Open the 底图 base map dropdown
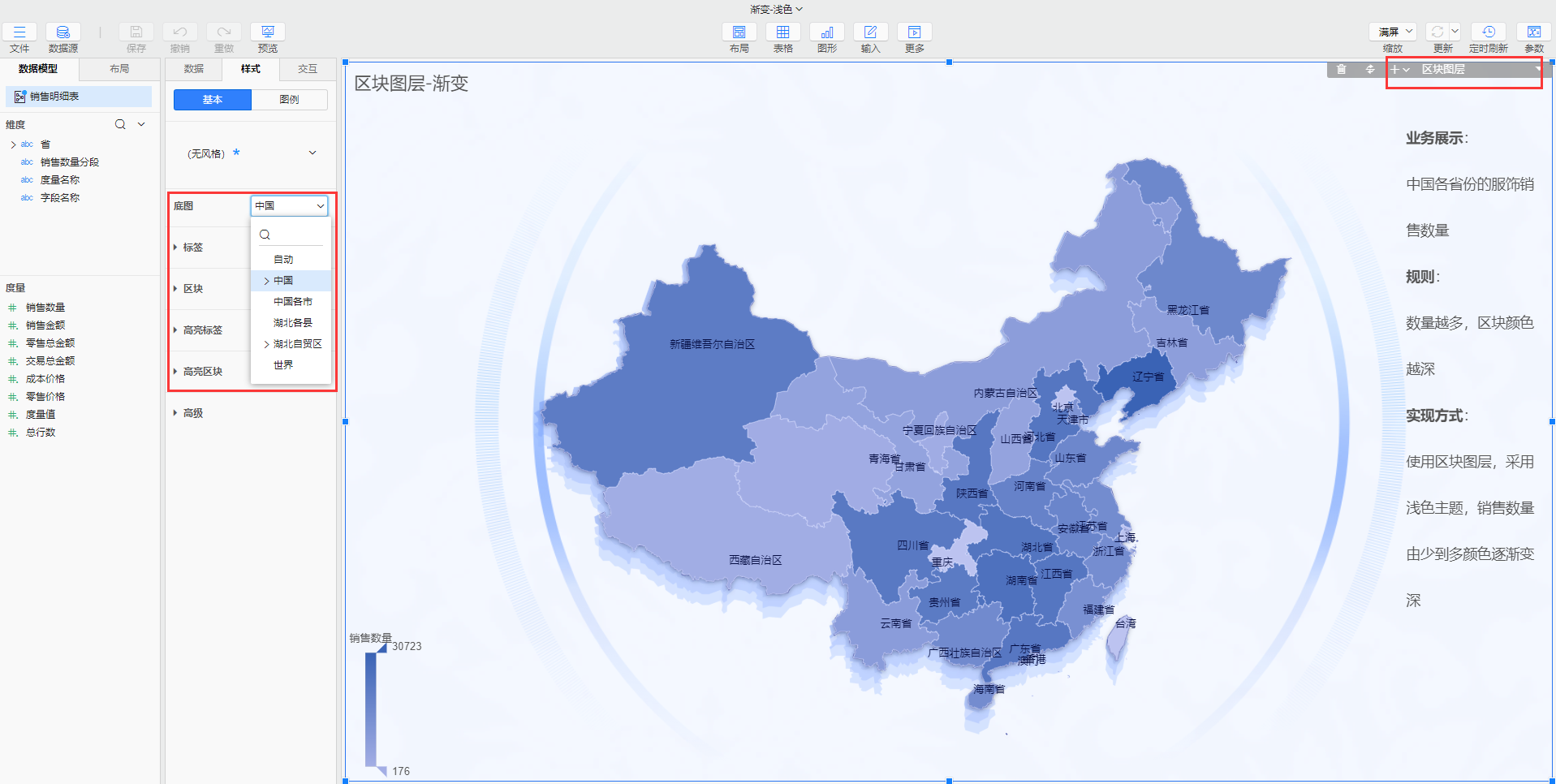Screen dimensions: 1556x784 [289, 206]
